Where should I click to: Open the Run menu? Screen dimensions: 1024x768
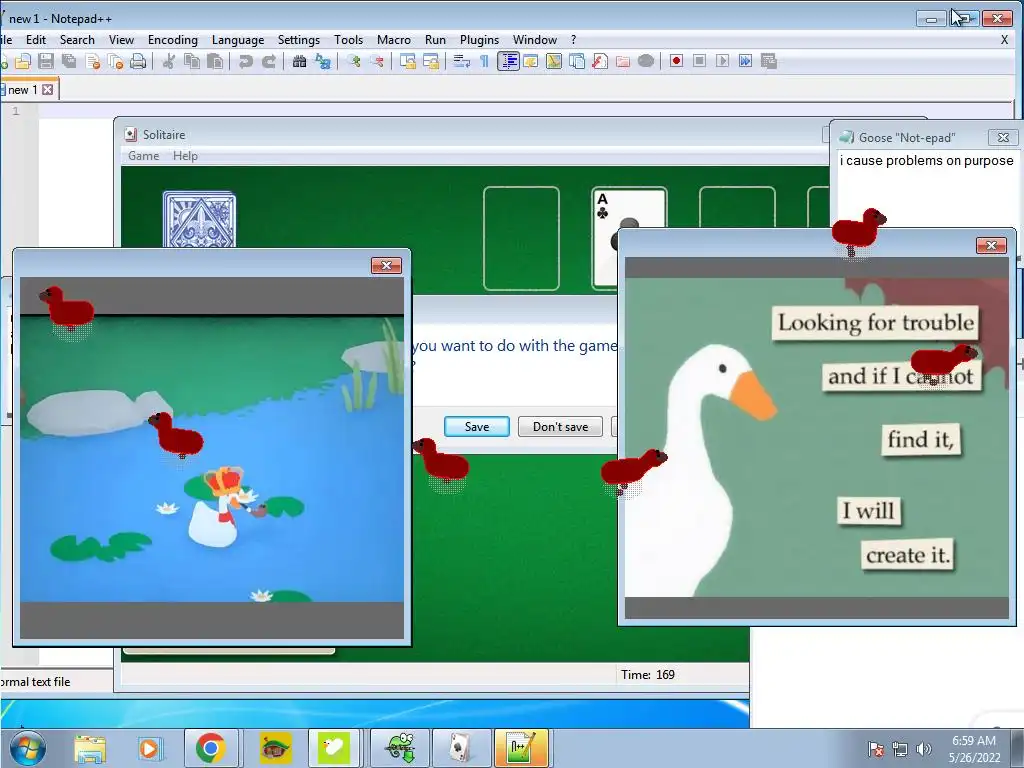point(435,40)
